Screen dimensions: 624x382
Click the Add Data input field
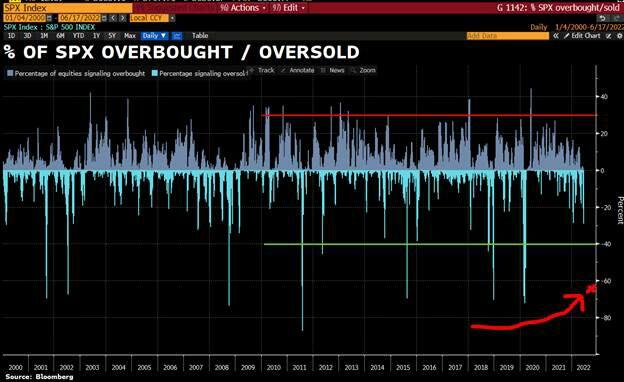[x=508, y=36]
